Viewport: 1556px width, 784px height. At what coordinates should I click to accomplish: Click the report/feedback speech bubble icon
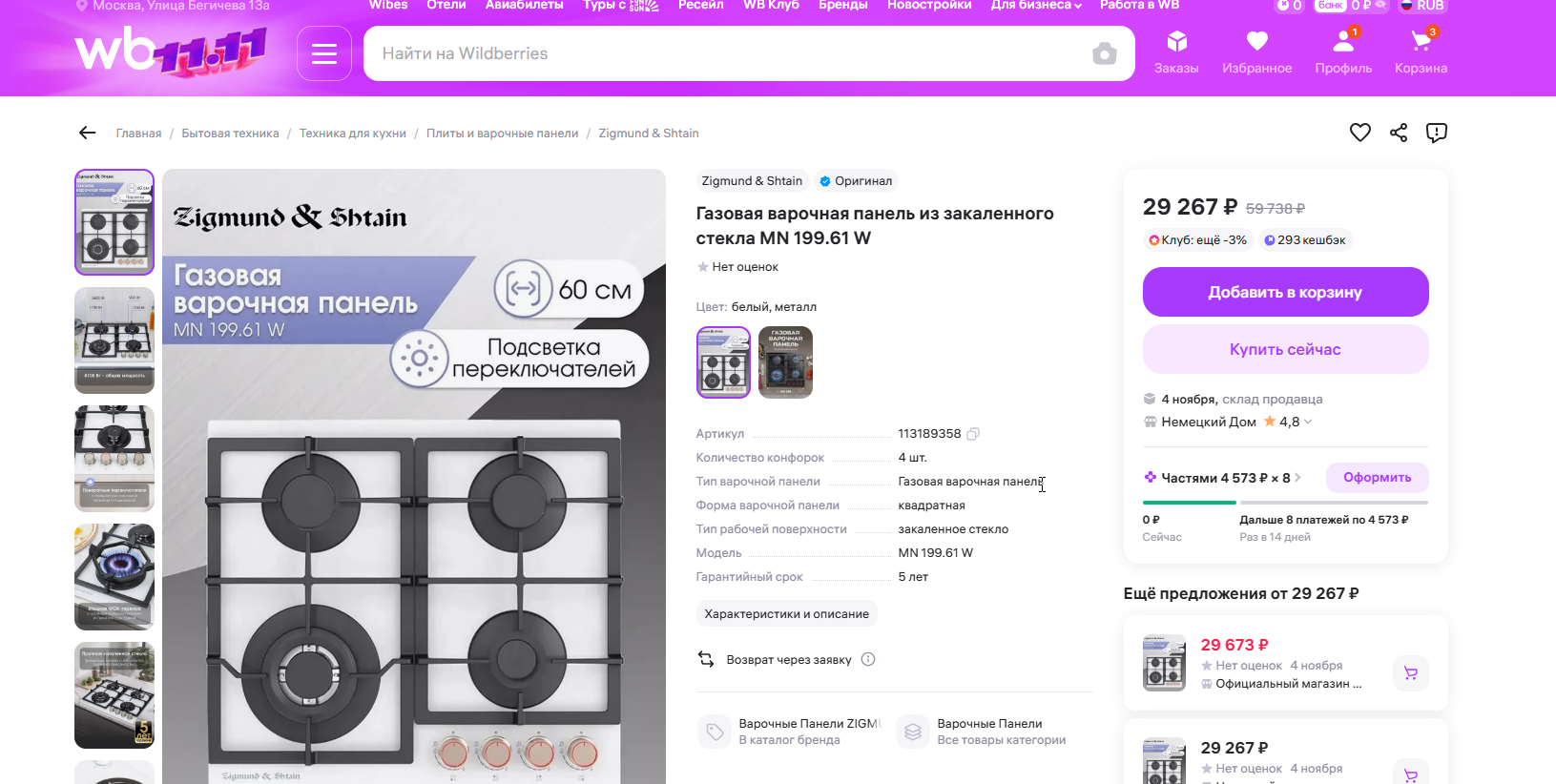pyautogui.click(x=1437, y=133)
